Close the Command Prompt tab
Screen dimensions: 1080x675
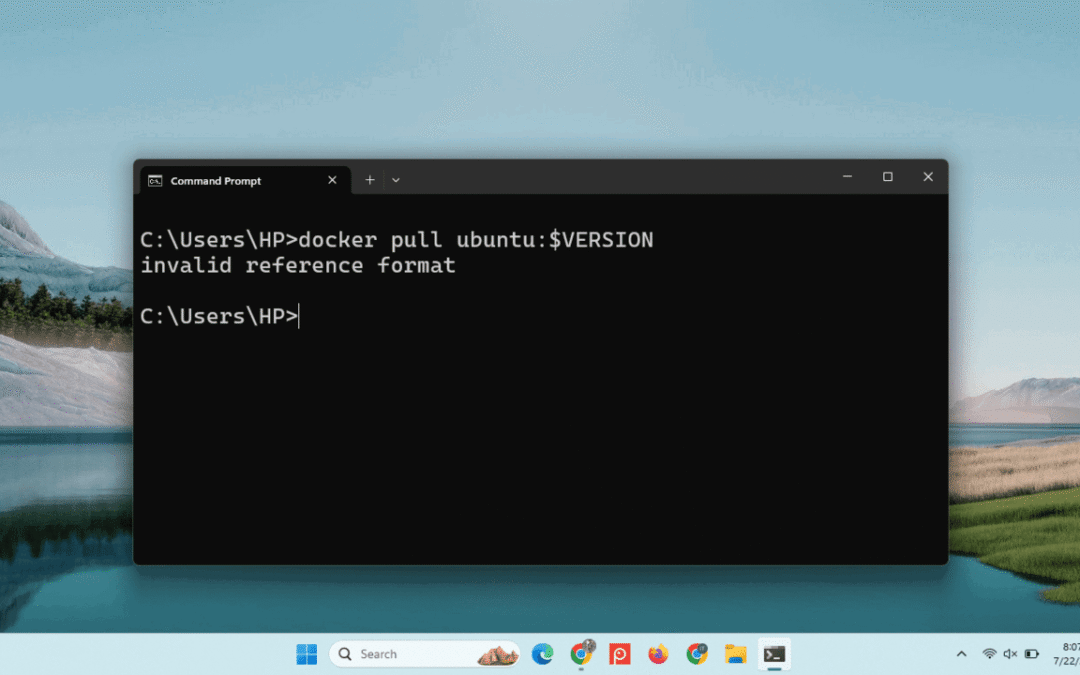click(332, 180)
